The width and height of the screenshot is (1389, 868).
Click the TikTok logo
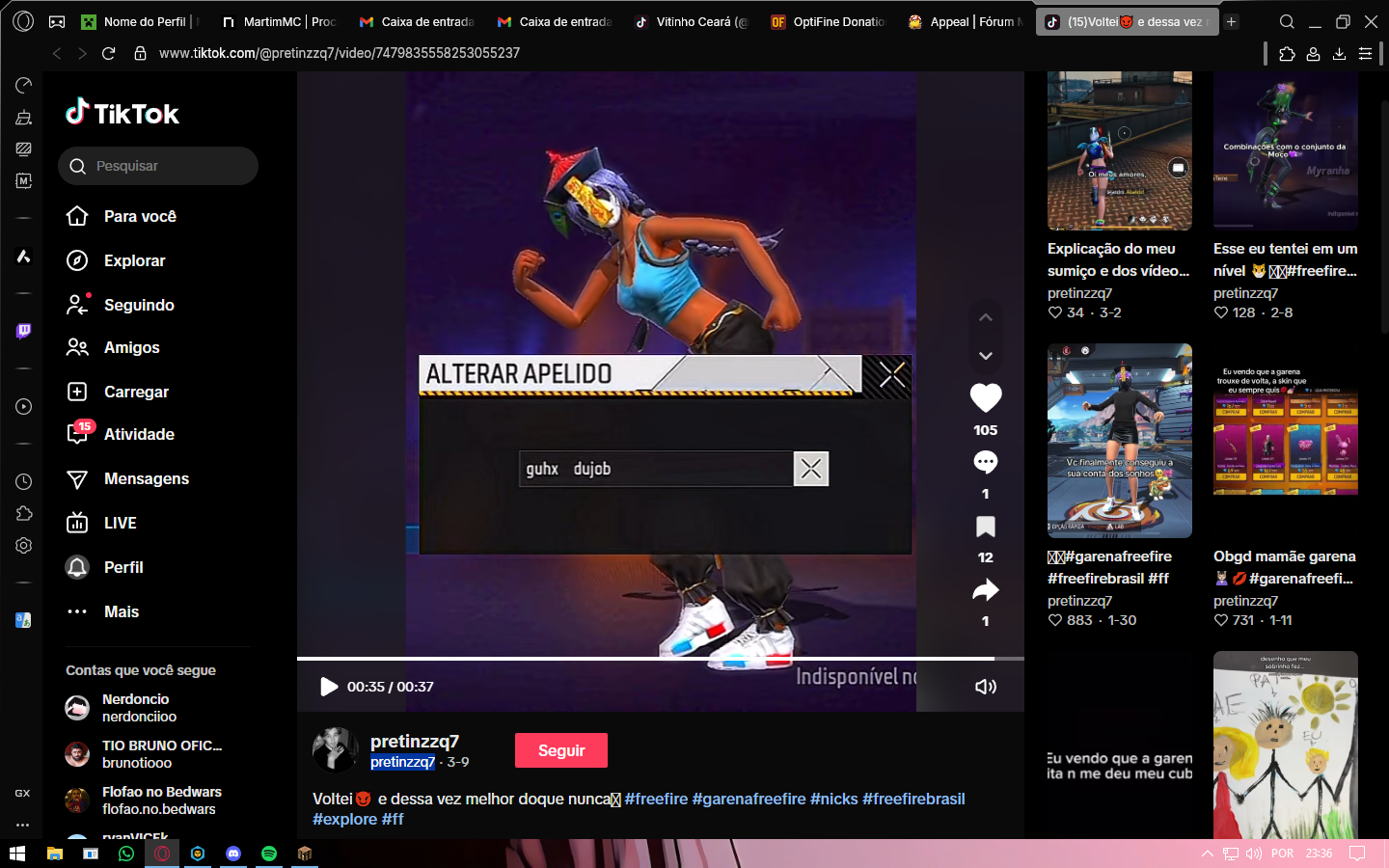pyautogui.click(x=123, y=113)
